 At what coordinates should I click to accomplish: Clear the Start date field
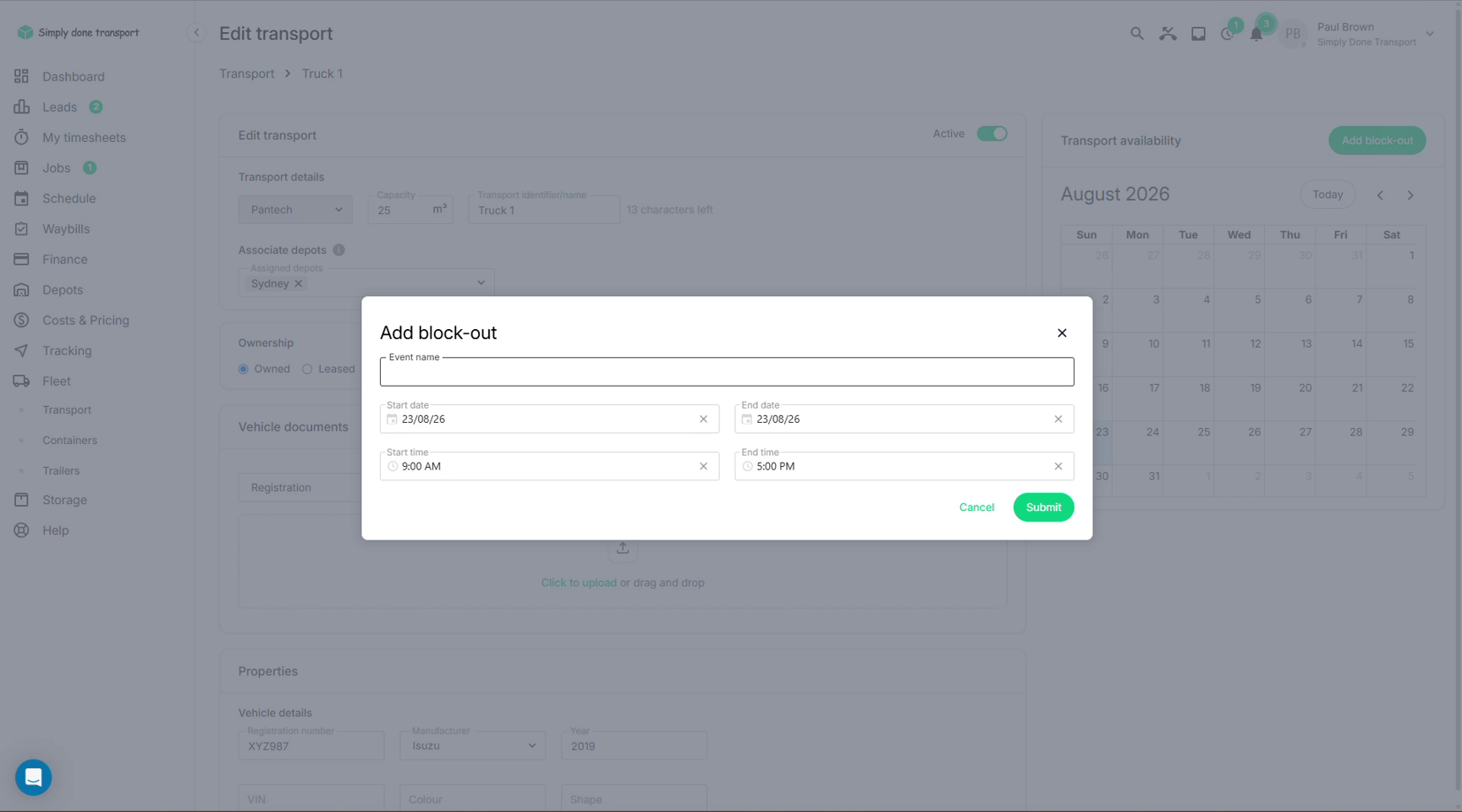point(703,420)
